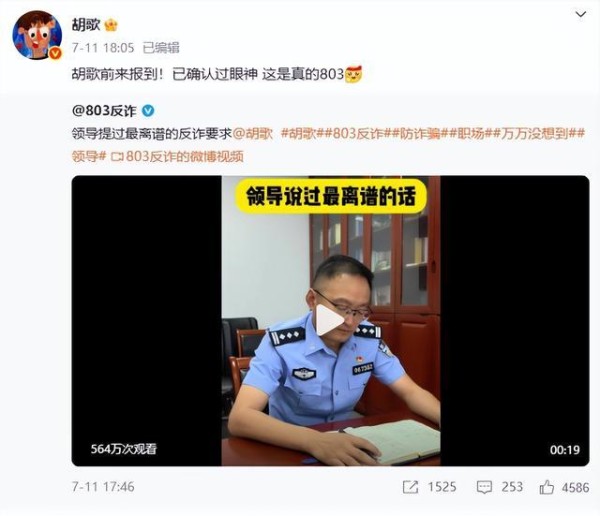Open the post options chevron menu
600x516 pixels.
coord(580,15)
